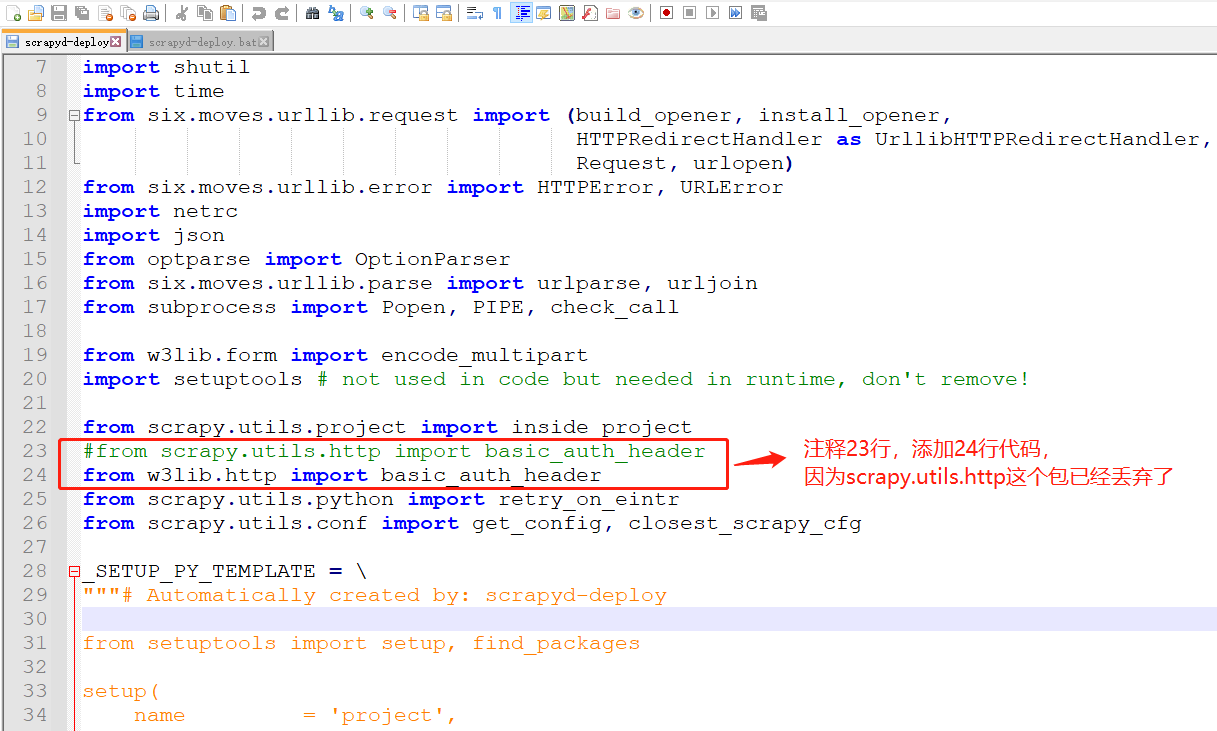Viewport: 1217px width, 731px height.
Task: Stop macro recording
Action: tap(689, 14)
